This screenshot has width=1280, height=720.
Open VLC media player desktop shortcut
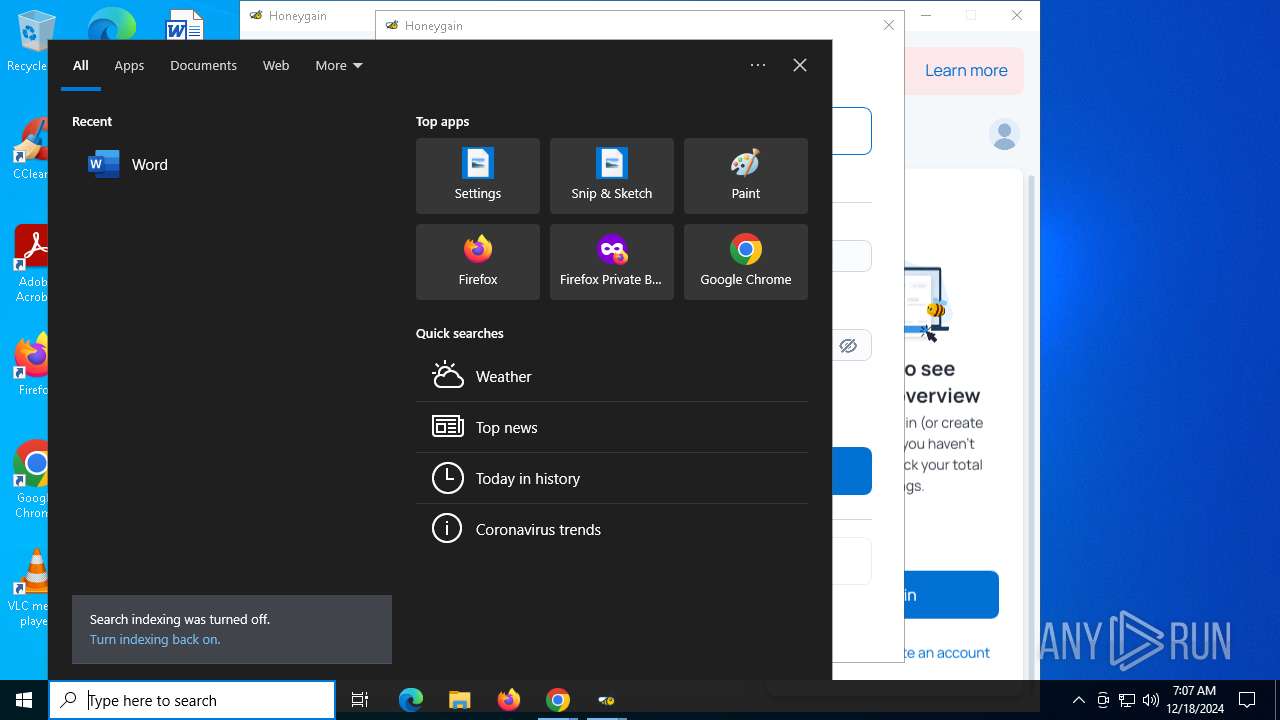(x=30, y=588)
